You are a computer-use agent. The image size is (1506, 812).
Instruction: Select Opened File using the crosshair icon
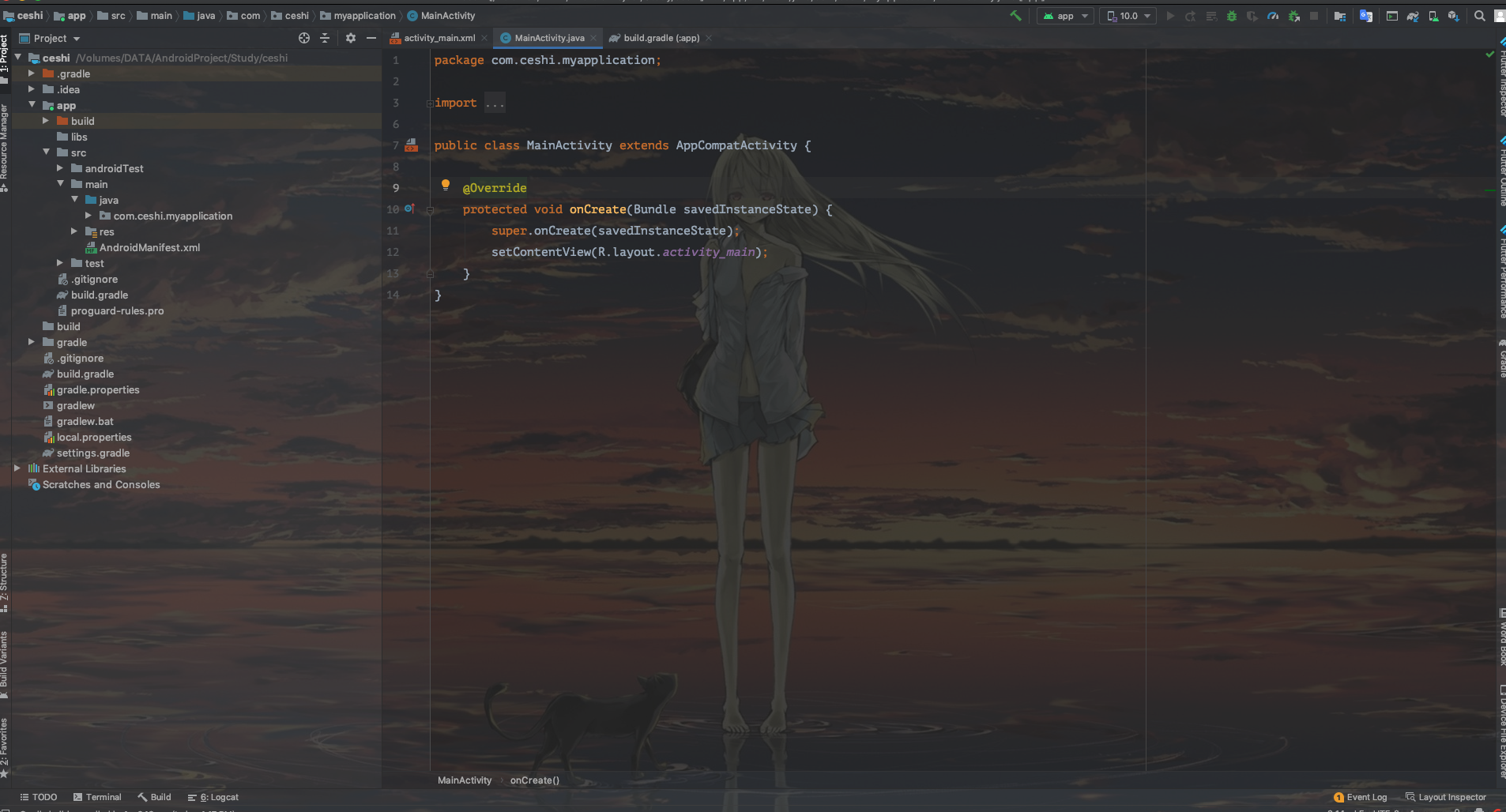304,37
